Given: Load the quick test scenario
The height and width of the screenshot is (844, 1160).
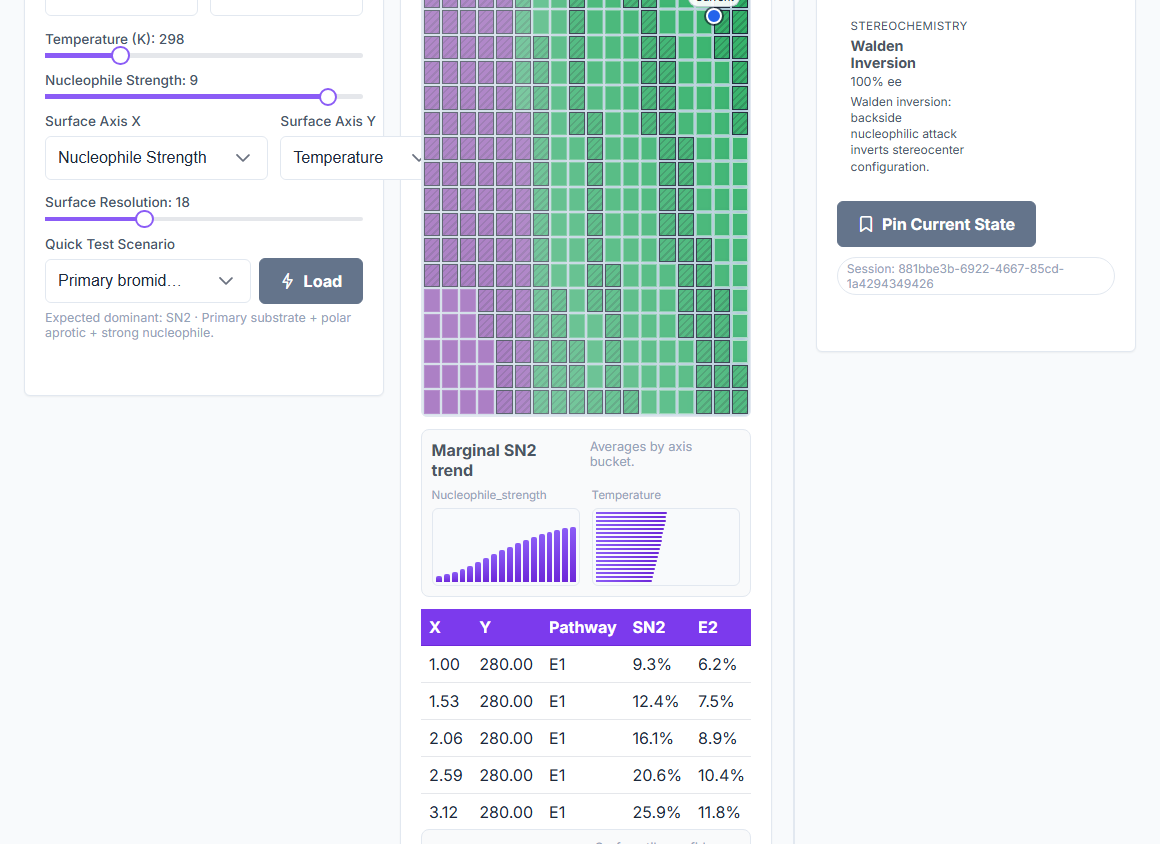Looking at the screenshot, I should click(x=311, y=281).
